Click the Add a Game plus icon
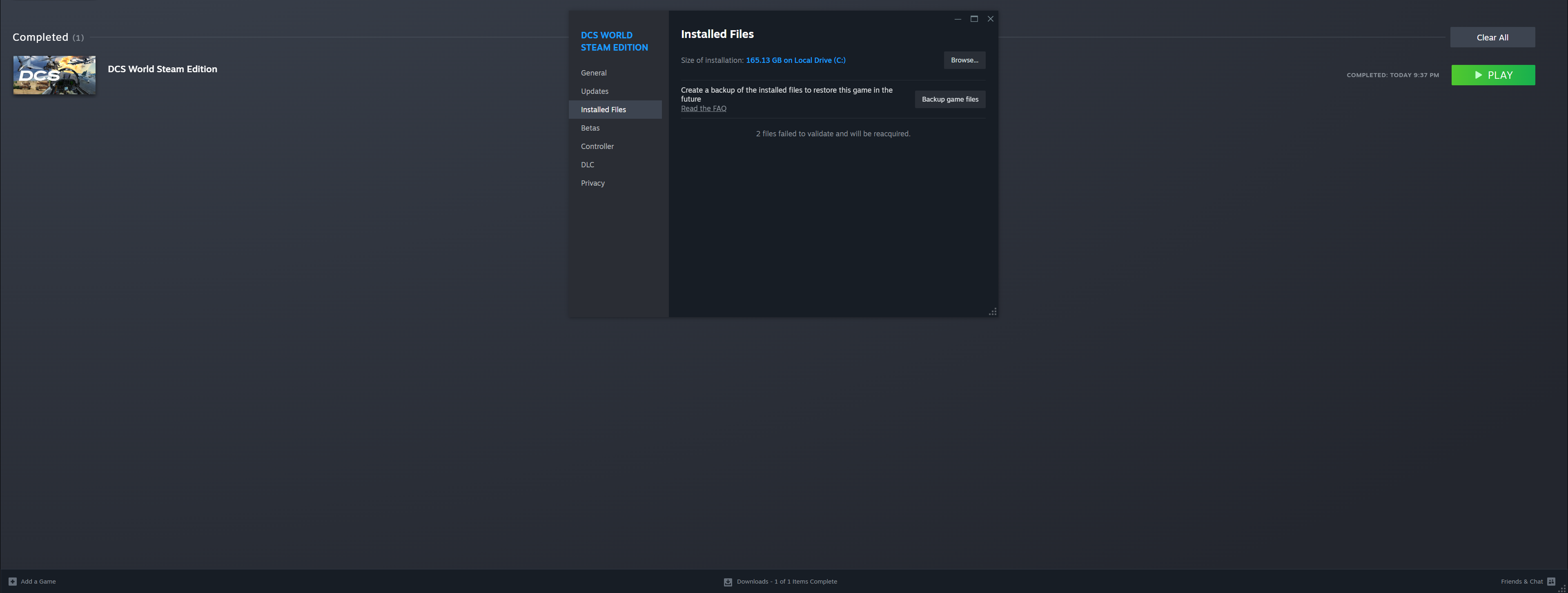Screen dimensions: 1568x593 point(12,582)
